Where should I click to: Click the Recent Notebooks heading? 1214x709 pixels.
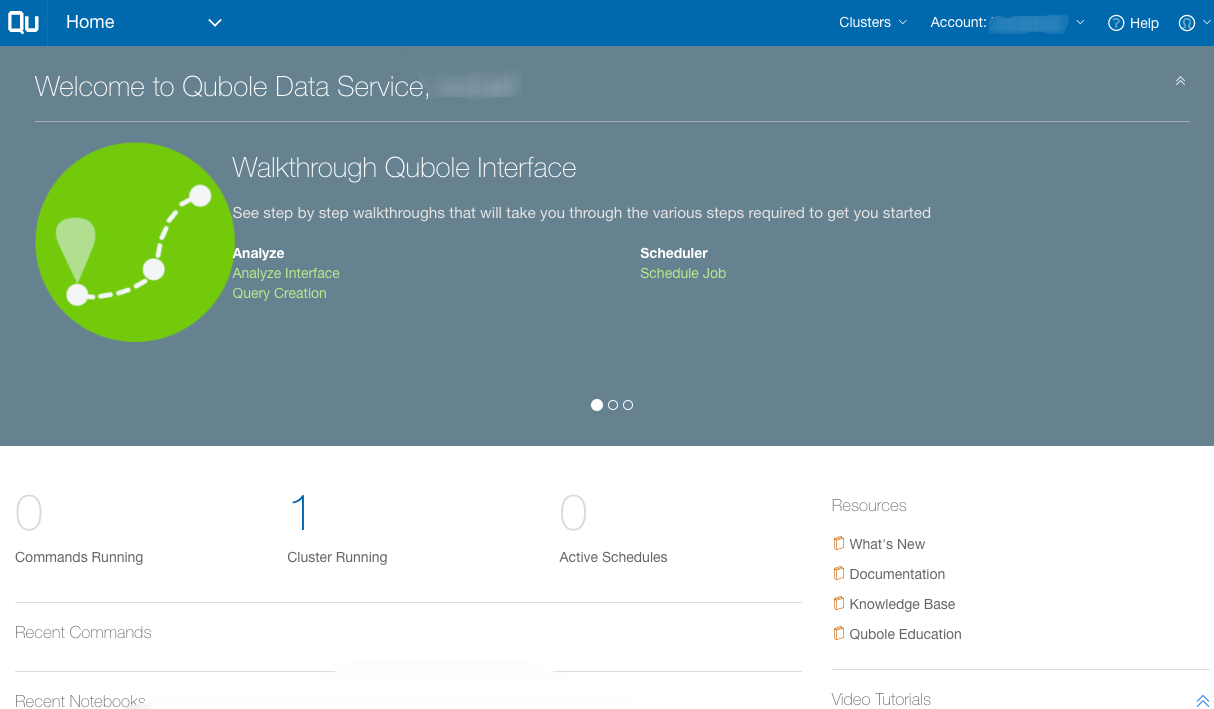[80, 700]
